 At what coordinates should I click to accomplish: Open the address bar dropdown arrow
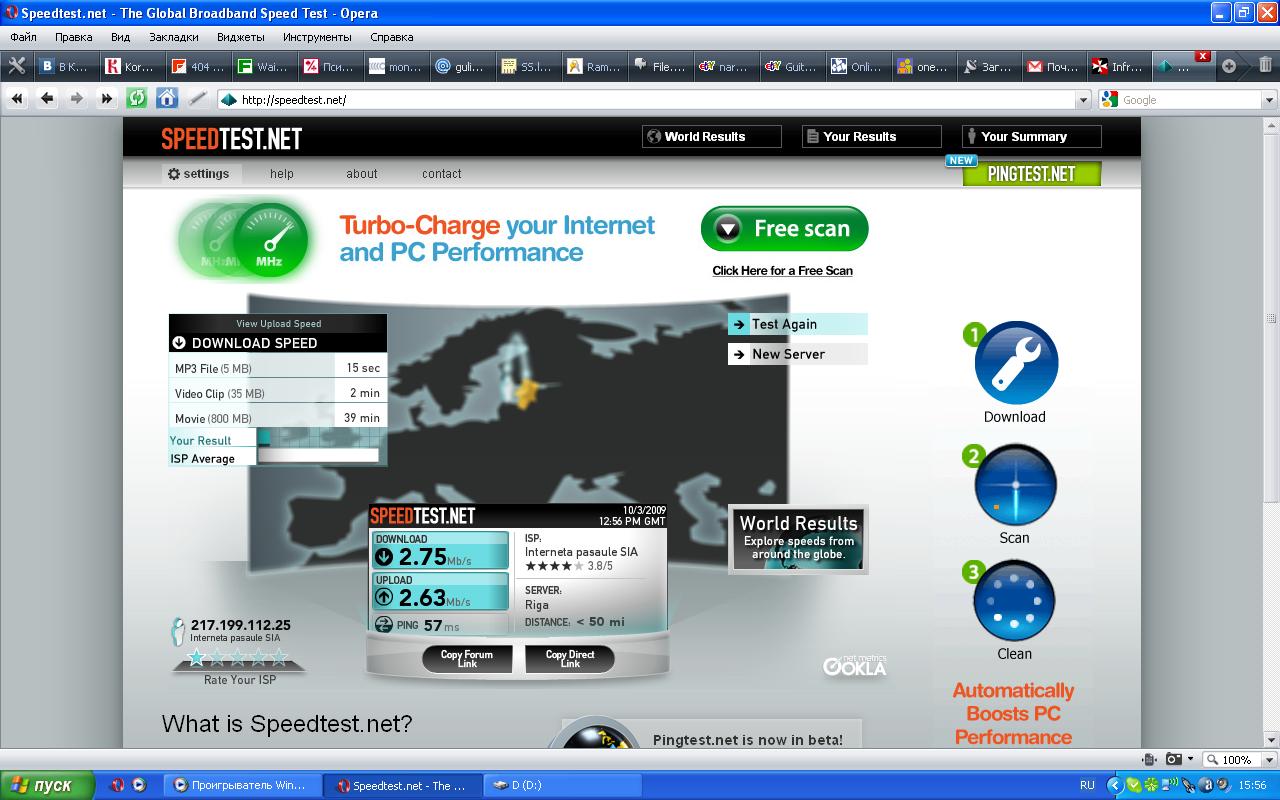click(x=1082, y=100)
